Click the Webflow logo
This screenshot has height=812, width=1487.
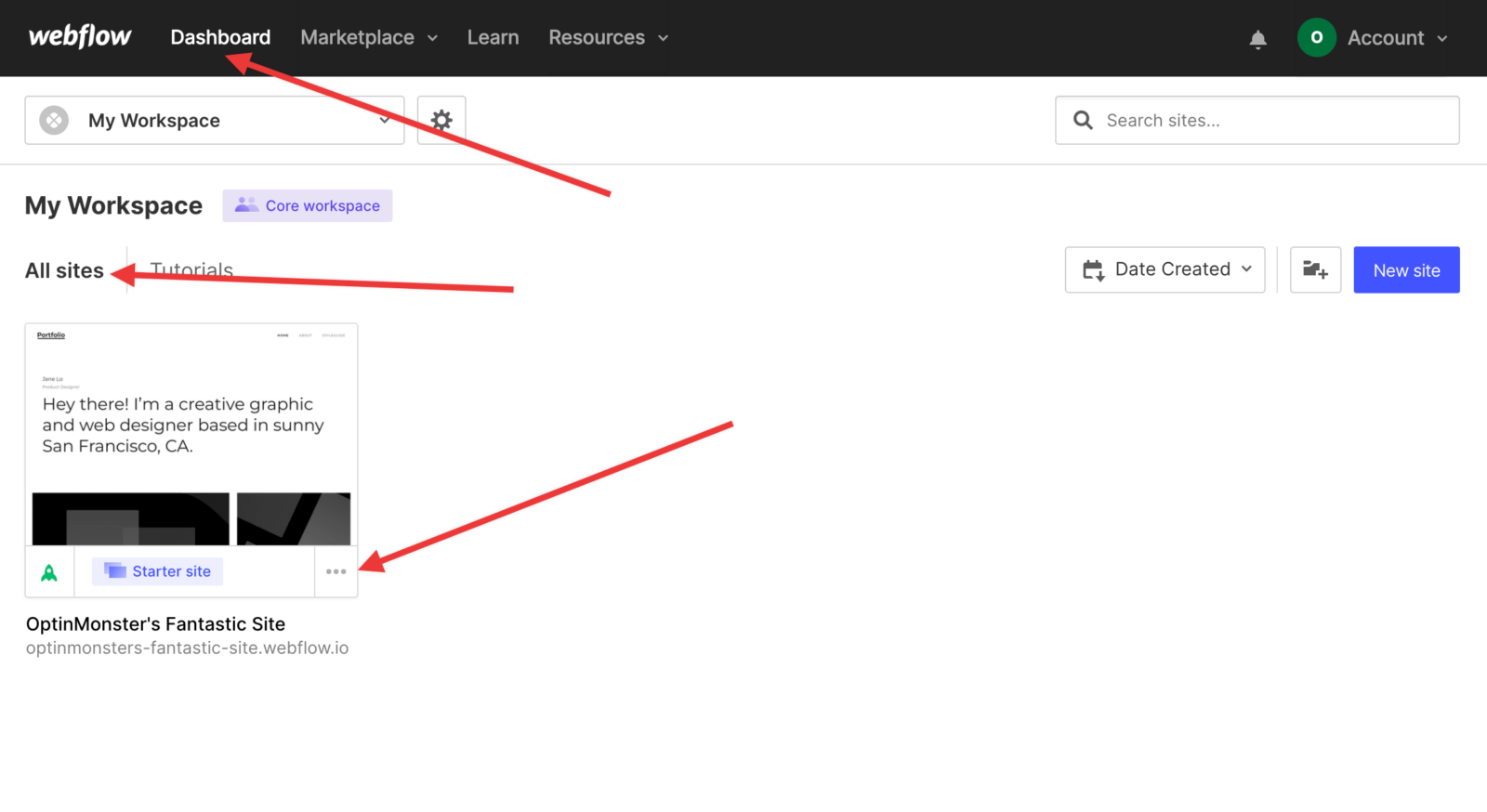pyautogui.click(x=80, y=36)
